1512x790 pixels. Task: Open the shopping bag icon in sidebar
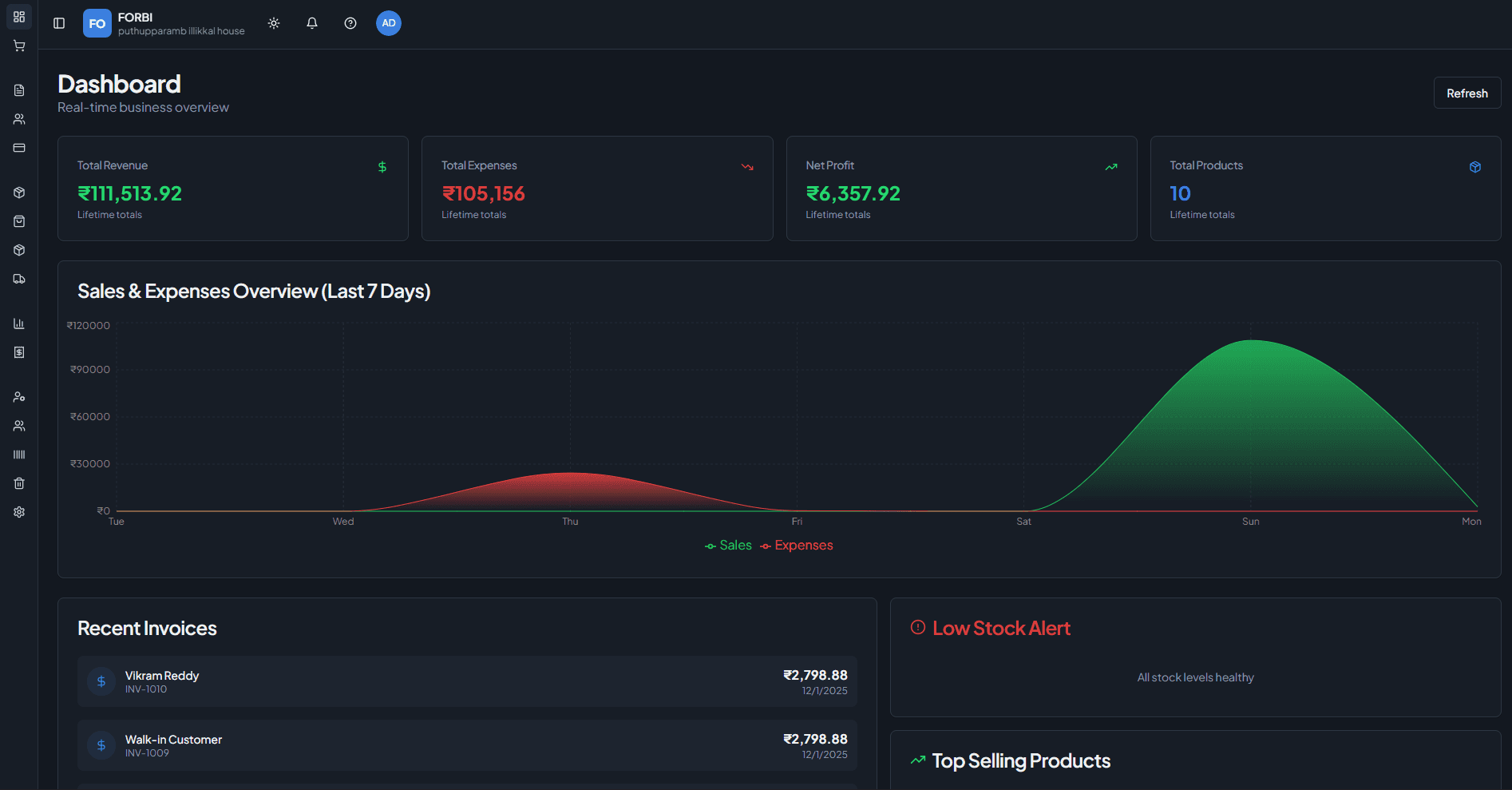coord(19,221)
